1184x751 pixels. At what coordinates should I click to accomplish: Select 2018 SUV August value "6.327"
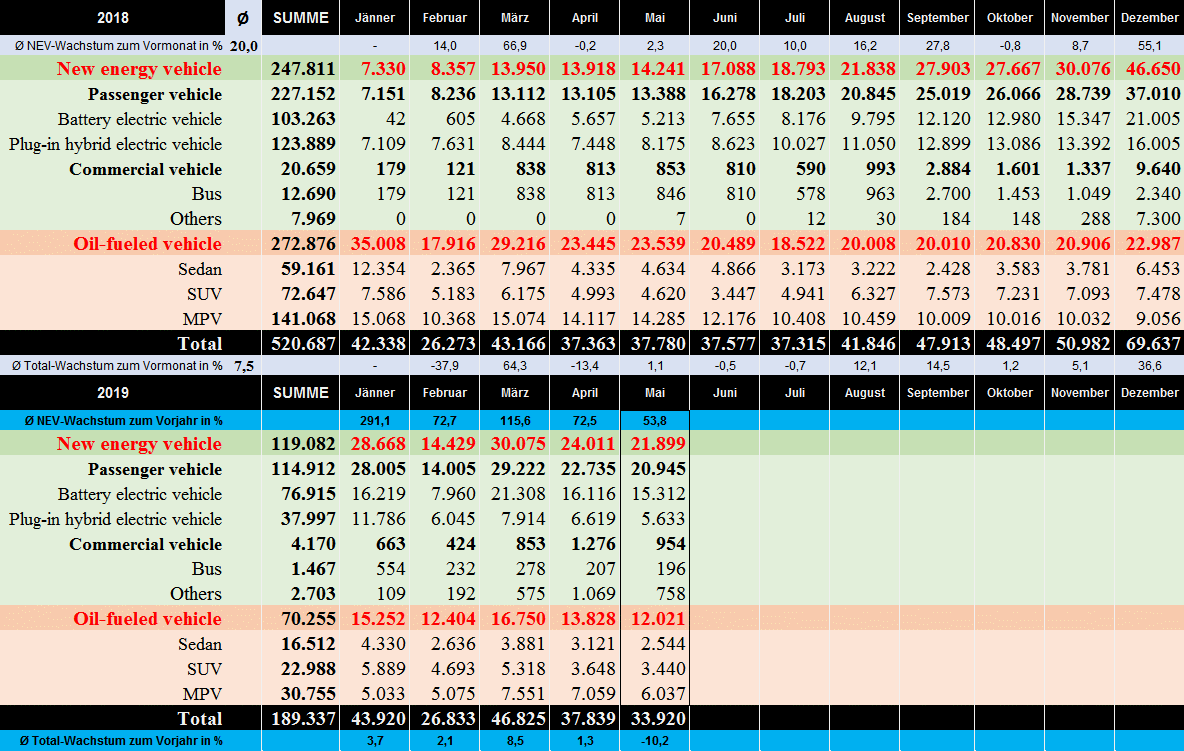[873, 294]
